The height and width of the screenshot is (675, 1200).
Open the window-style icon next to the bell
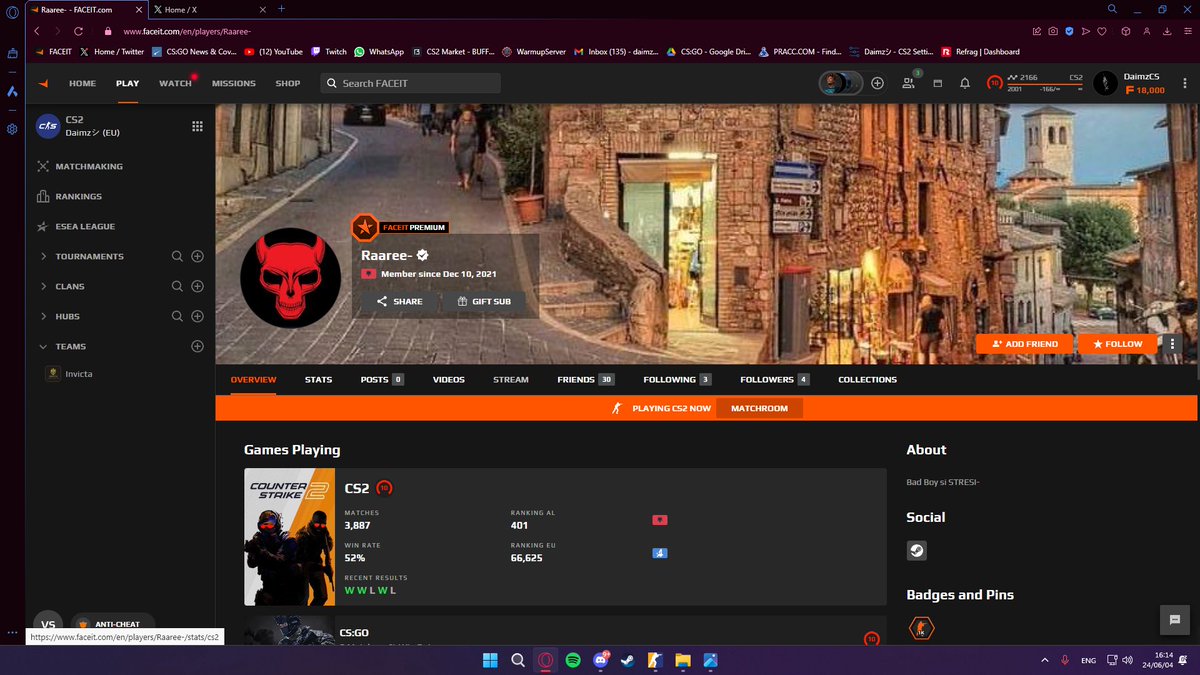coord(937,83)
